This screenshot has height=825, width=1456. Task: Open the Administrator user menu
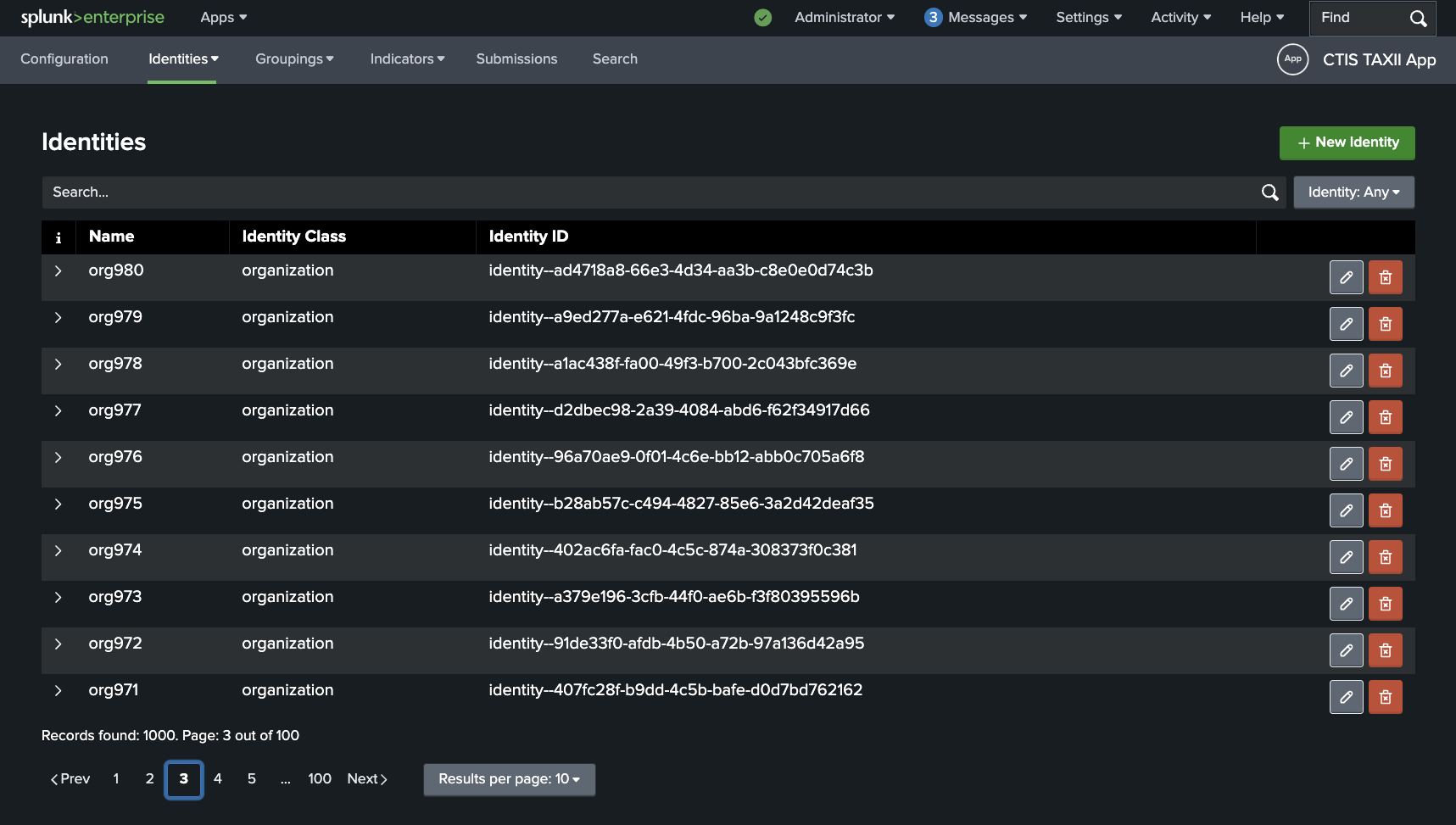(x=844, y=18)
